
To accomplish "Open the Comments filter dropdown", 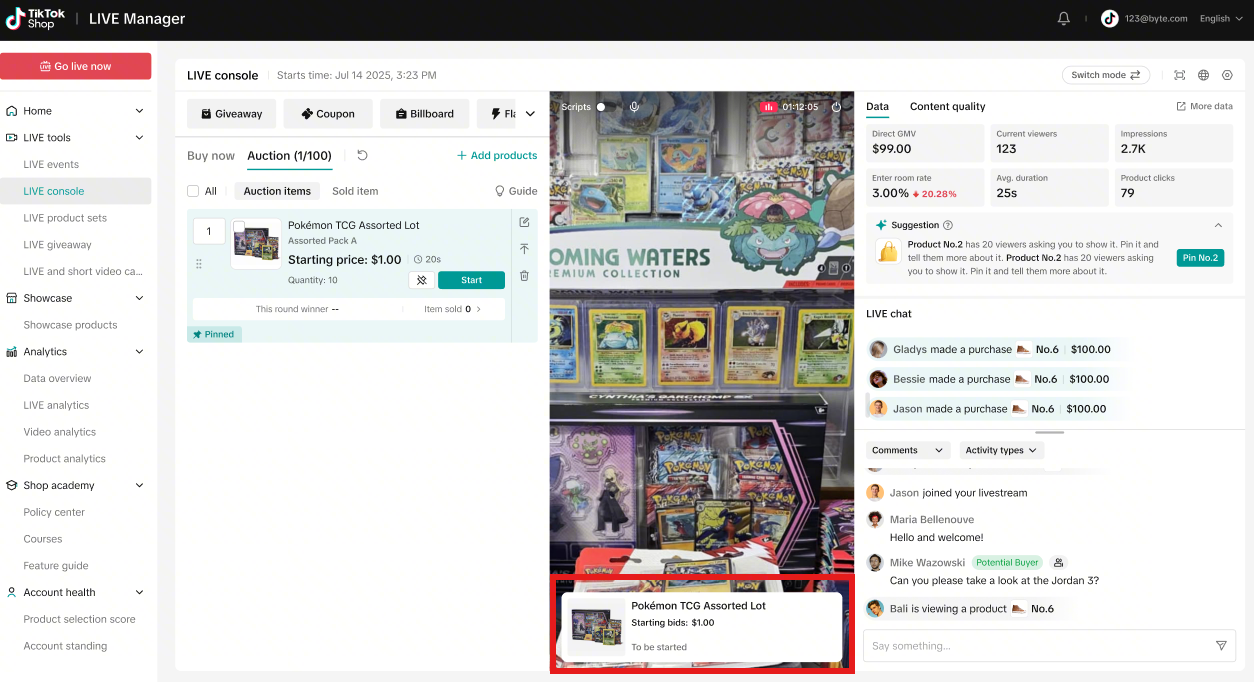I will pyautogui.click(x=907, y=450).
